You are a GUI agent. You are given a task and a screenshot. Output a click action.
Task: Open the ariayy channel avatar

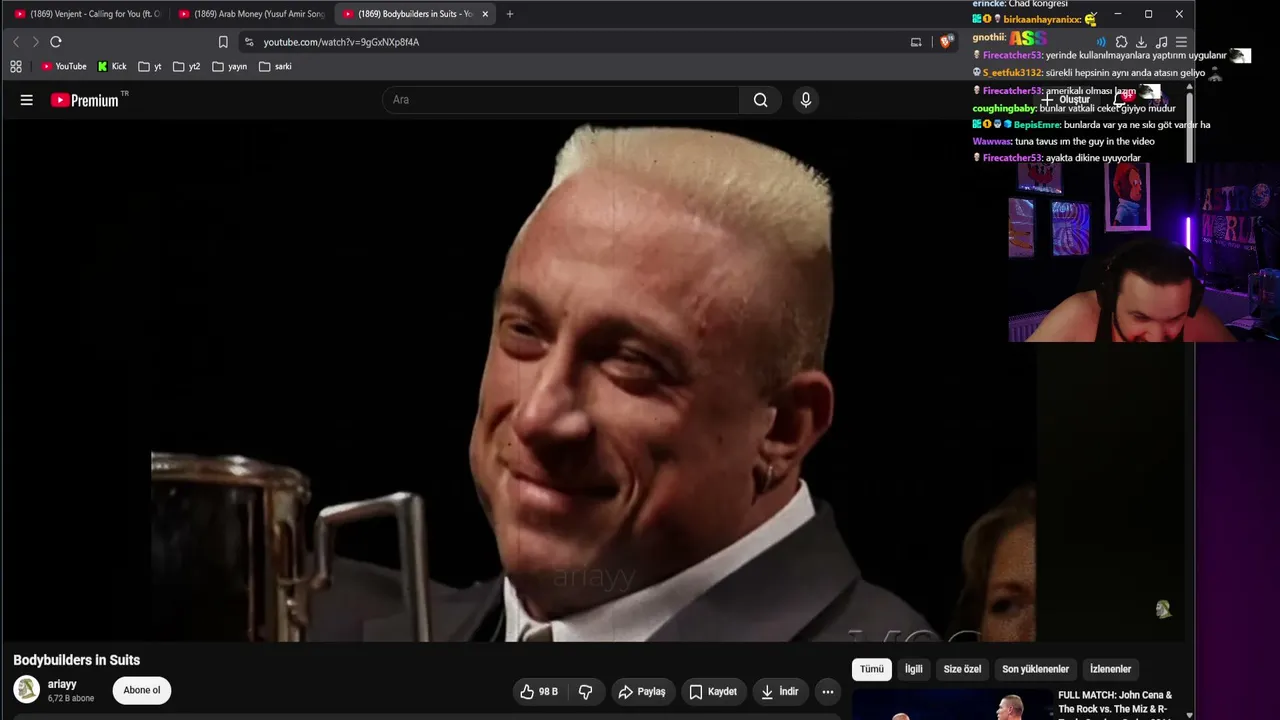pos(27,690)
